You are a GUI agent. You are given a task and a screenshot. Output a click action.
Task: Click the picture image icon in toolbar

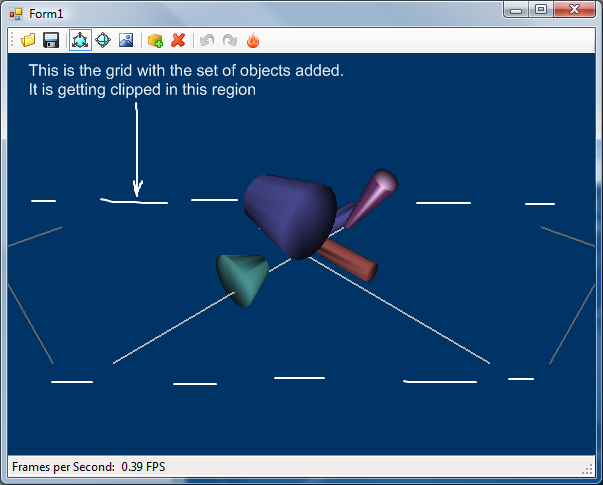coord(126,40)
